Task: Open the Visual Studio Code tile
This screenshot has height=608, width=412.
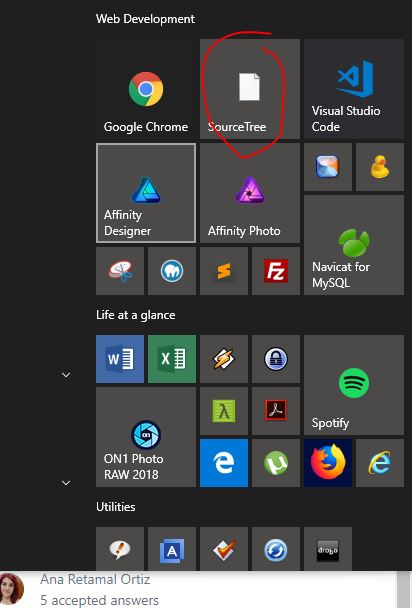Action: click(x=353, y=89)
